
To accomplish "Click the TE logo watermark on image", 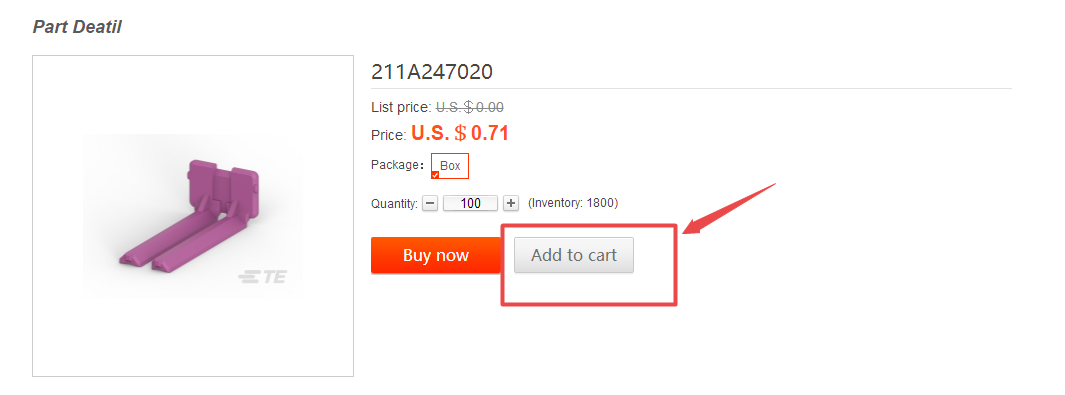I will click(x=261, y=277).
